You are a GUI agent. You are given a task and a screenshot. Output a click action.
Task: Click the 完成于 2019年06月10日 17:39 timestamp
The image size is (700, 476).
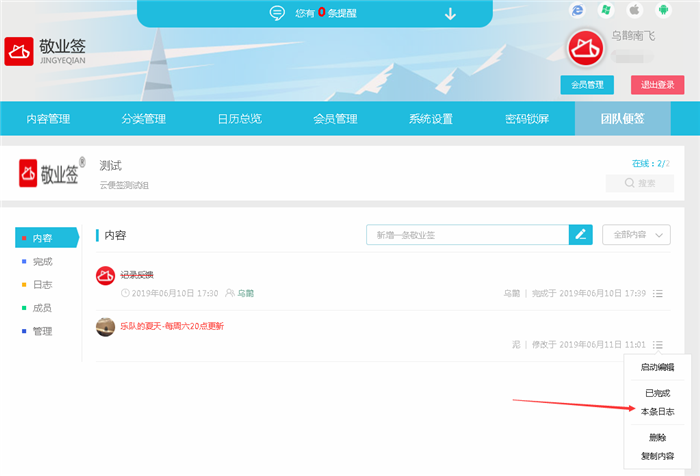pos(589,293)
